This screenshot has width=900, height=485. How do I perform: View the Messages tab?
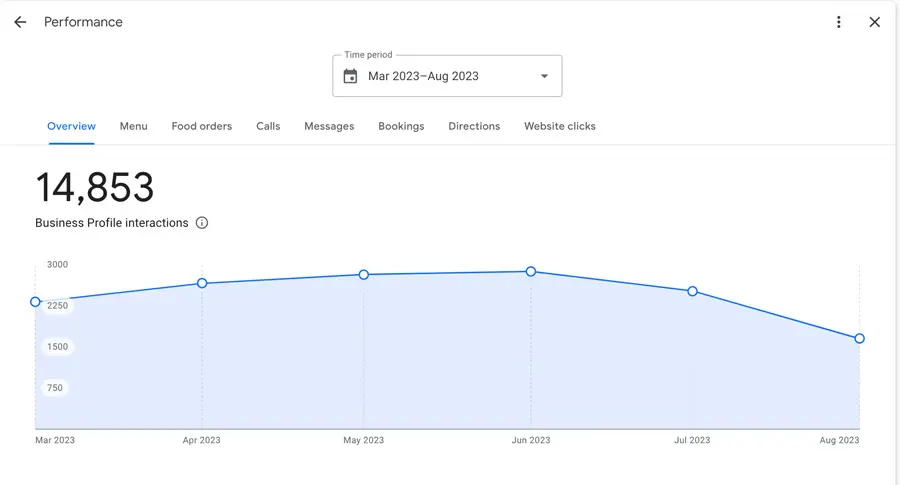329,126
